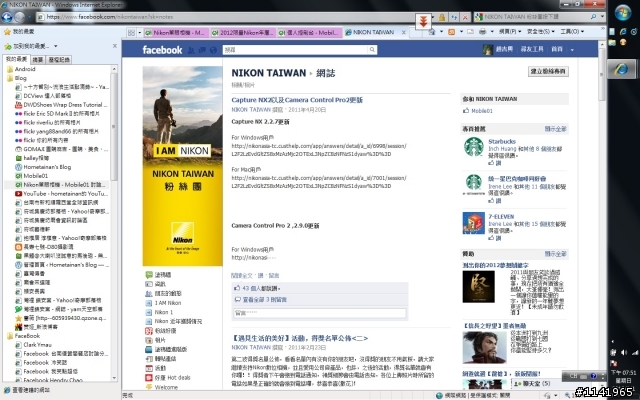The image size is (640, 400).
Task: Switch to the Feeds tab in Favorites panel
Action: [38, 60]
